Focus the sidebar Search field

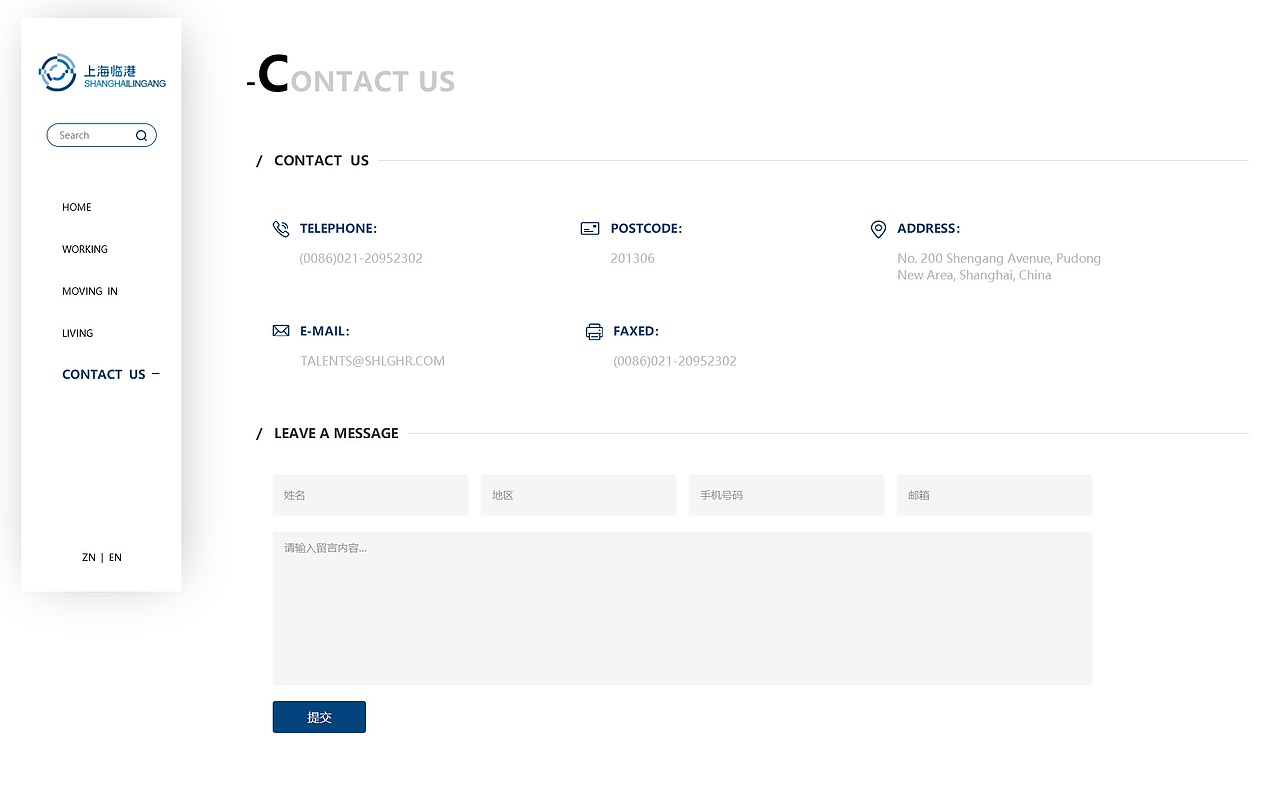click(x=92, y=136)
